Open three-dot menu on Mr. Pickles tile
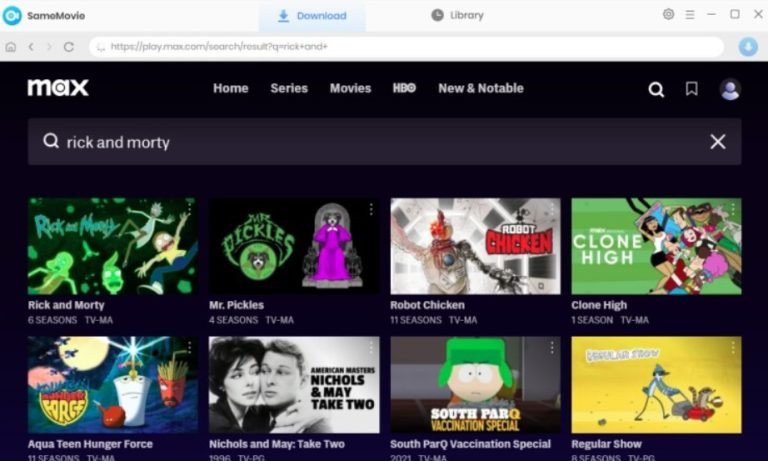768x461 pixels. pos(370,210)
